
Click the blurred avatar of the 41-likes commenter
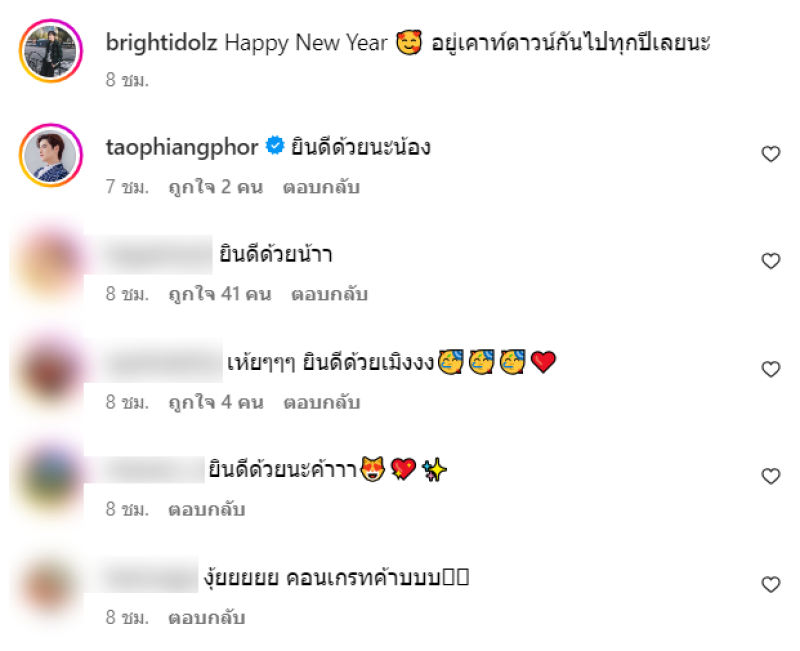pyautogui.click(x=49, y=262)
